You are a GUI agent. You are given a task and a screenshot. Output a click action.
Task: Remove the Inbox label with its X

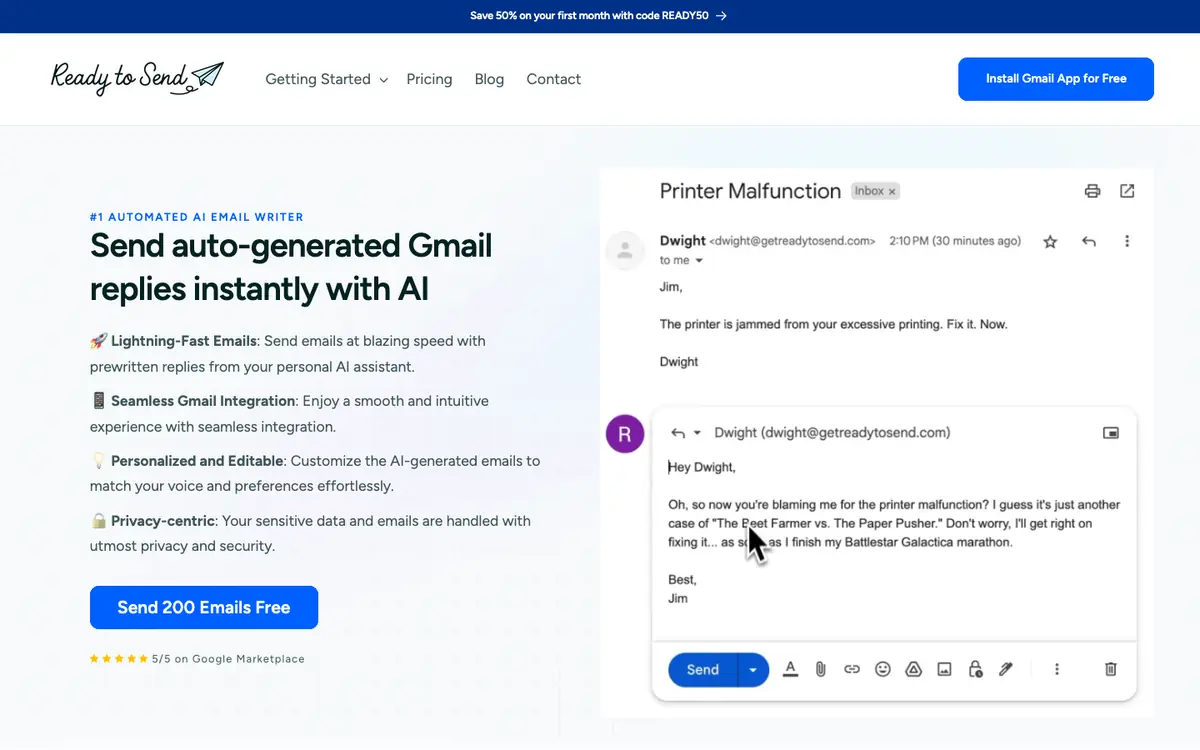tap(892, 191)
